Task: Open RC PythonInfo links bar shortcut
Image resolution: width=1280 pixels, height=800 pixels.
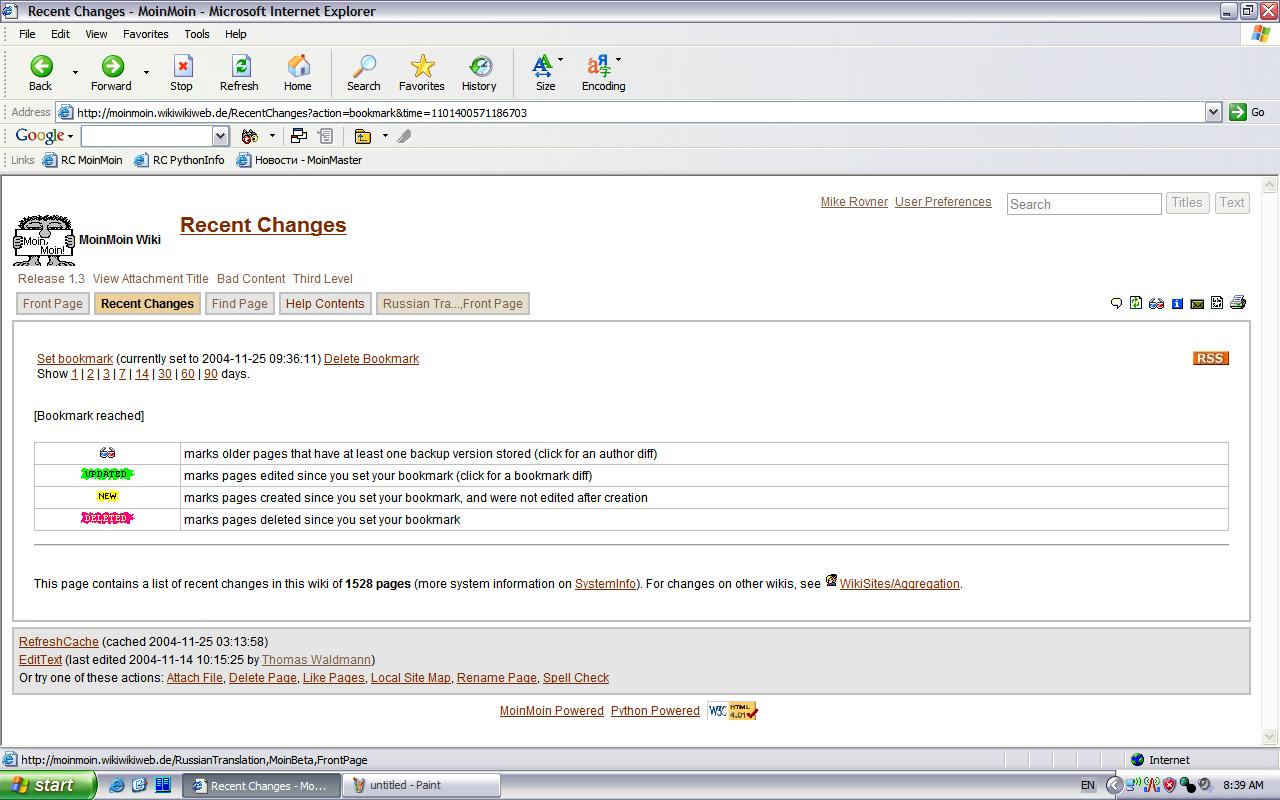Action: [180, 160]
